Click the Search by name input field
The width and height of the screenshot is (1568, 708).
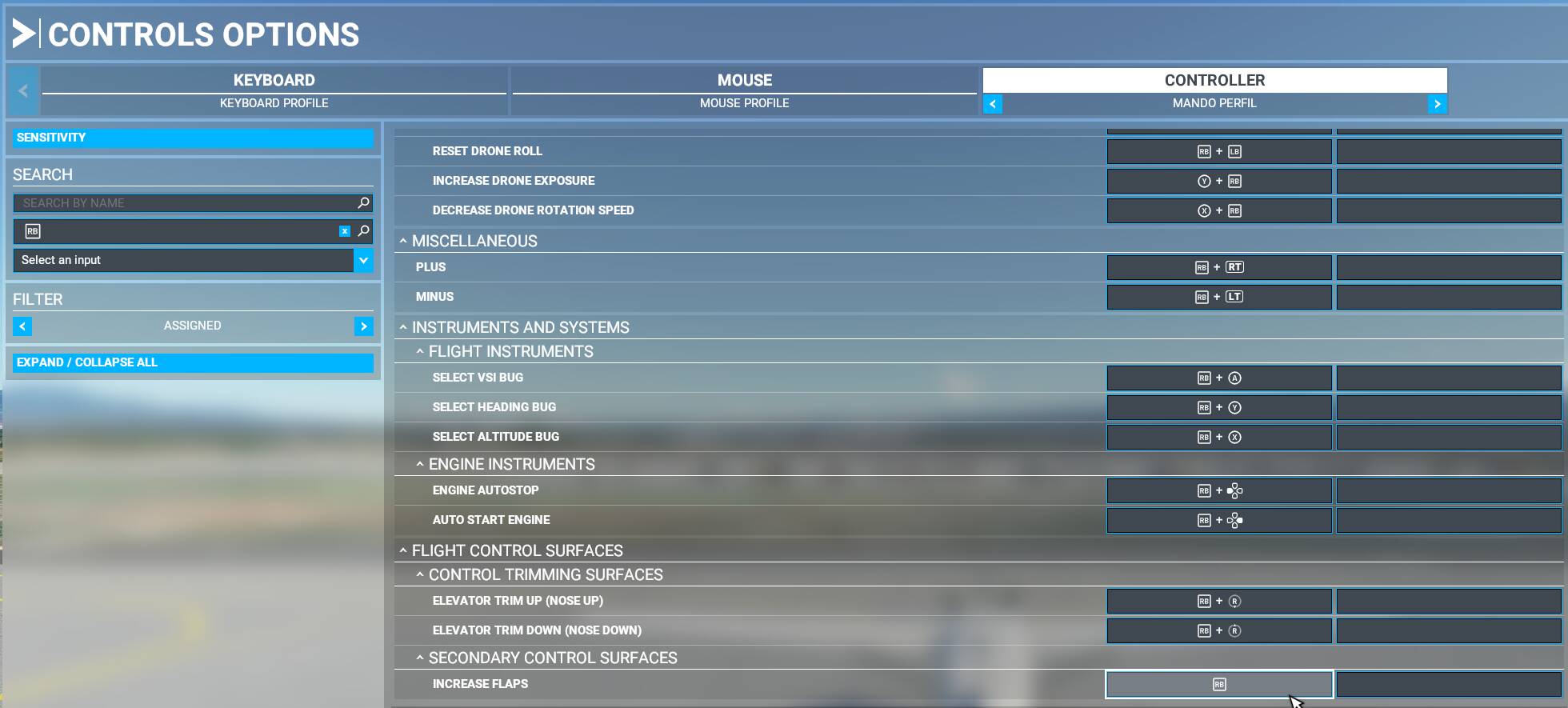(184, 203)
